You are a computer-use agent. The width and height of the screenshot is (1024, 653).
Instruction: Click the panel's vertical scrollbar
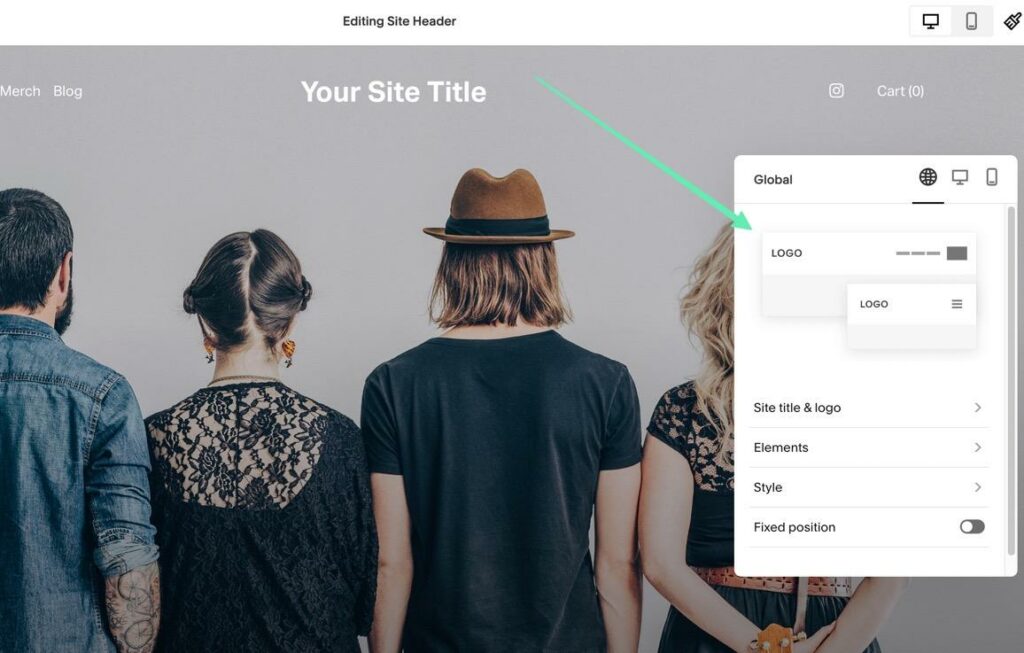[1012, 379]
